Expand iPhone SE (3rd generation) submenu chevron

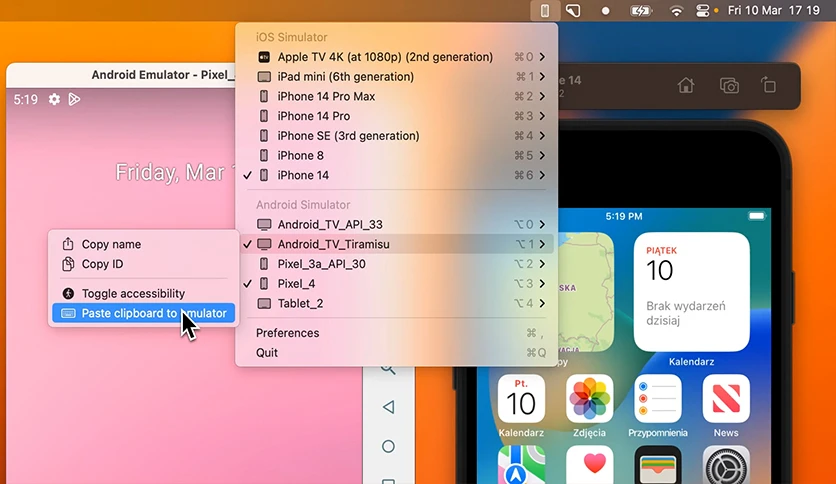(x=542, y=136)
